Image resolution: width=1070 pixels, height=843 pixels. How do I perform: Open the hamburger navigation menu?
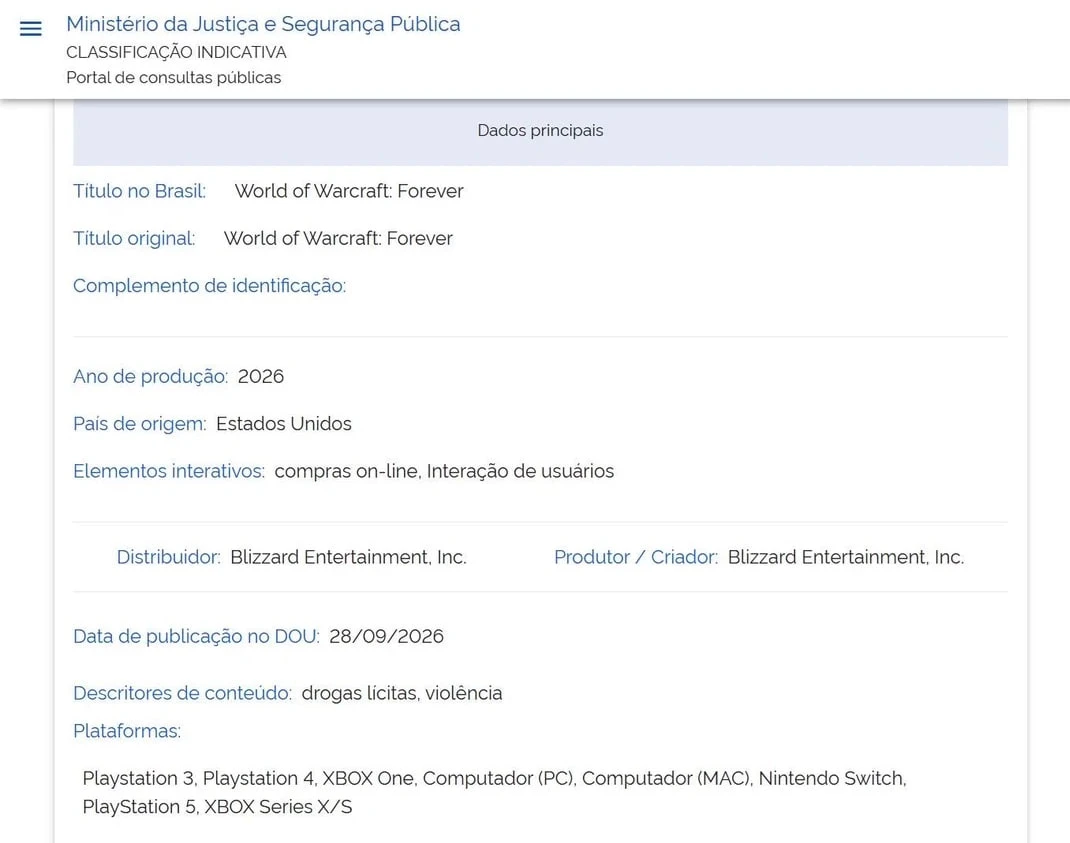tap(31, 28)
